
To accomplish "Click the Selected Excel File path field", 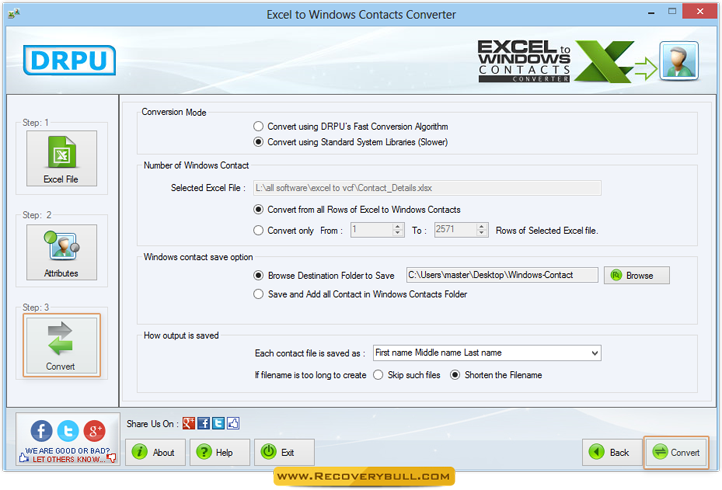I will point(427,188).
